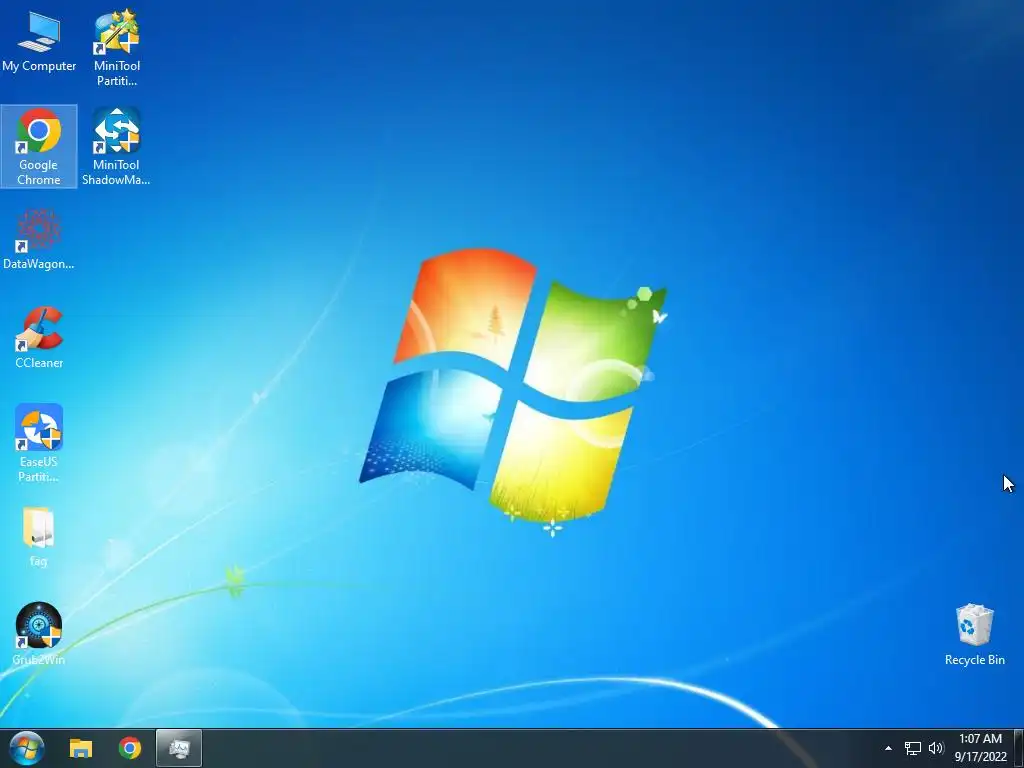Switch to the running taskbar monitor app

tap(179, 748)
